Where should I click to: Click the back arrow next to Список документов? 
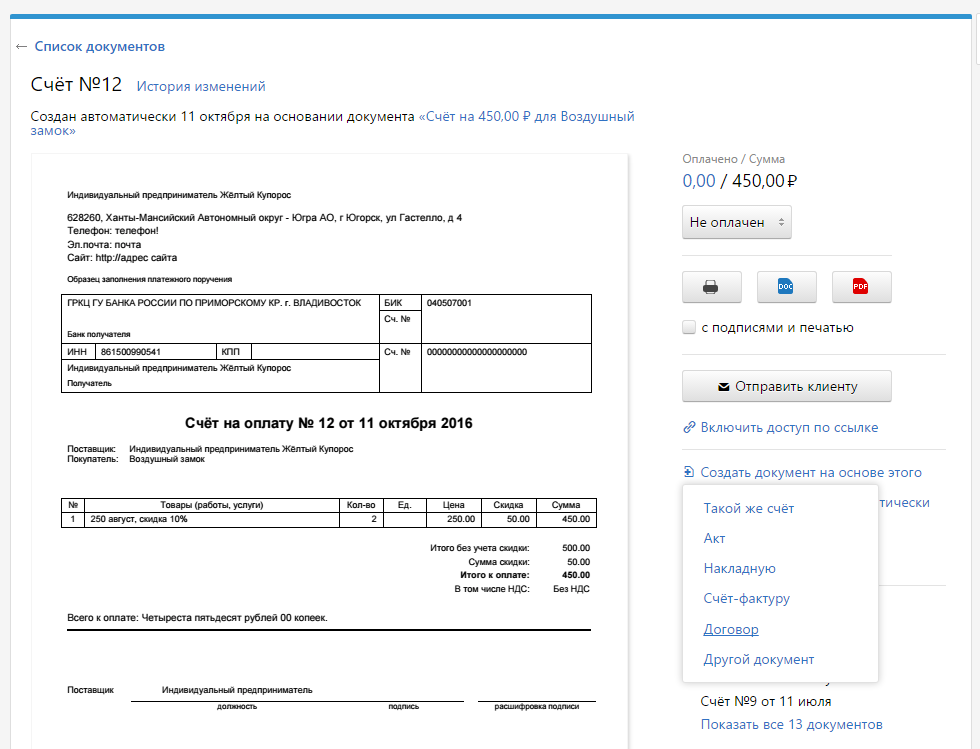(x=21, y=46)
